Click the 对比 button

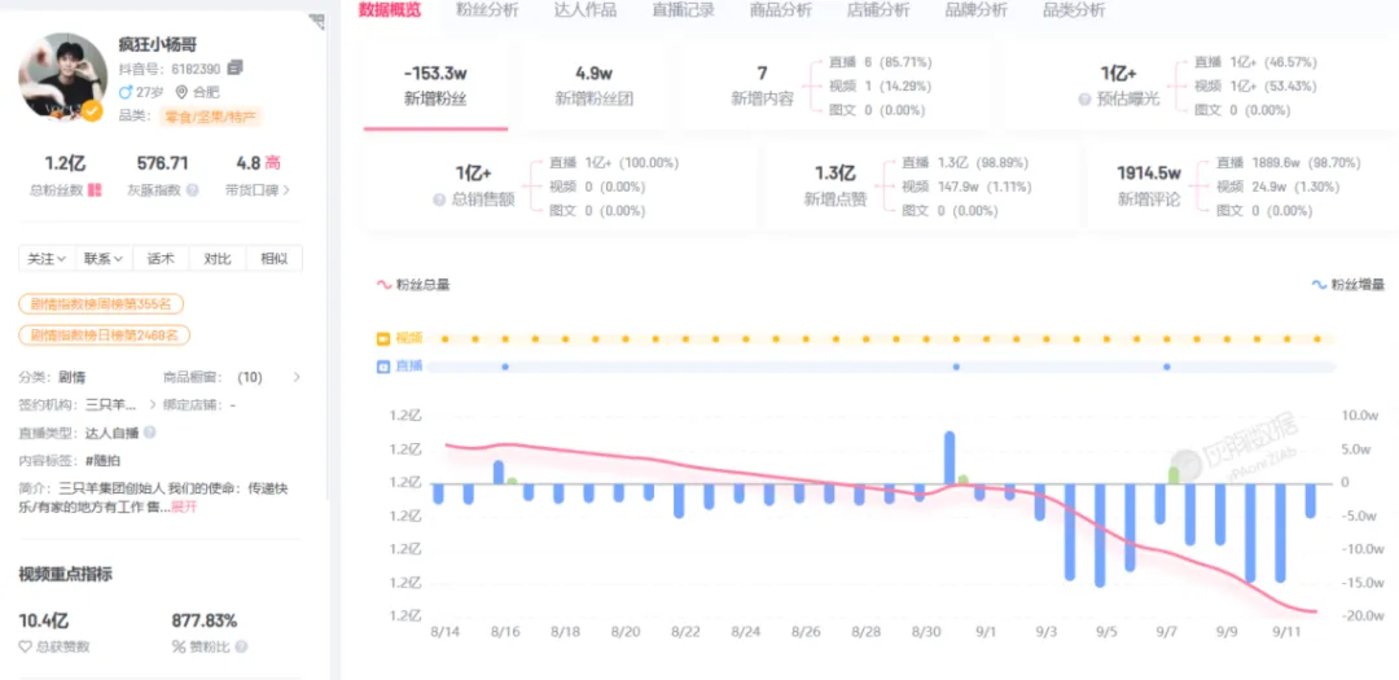(218, 258)
